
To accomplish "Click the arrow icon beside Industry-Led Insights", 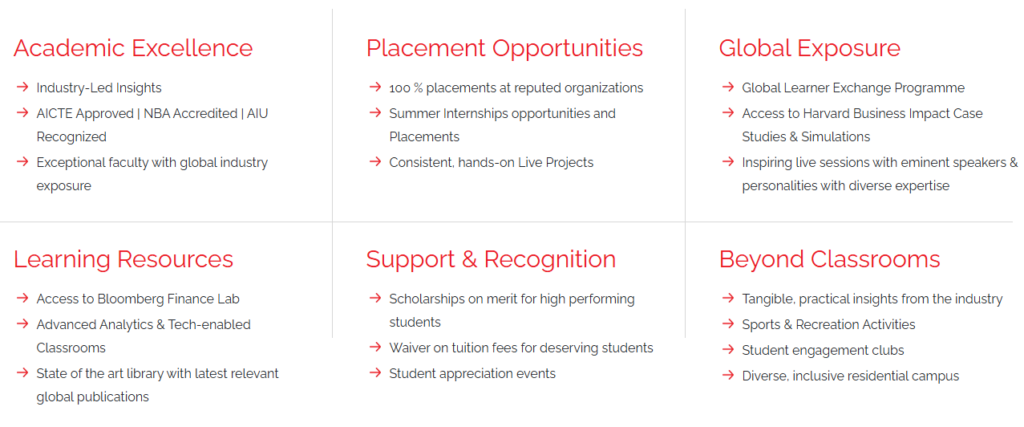I will point(23,86).
